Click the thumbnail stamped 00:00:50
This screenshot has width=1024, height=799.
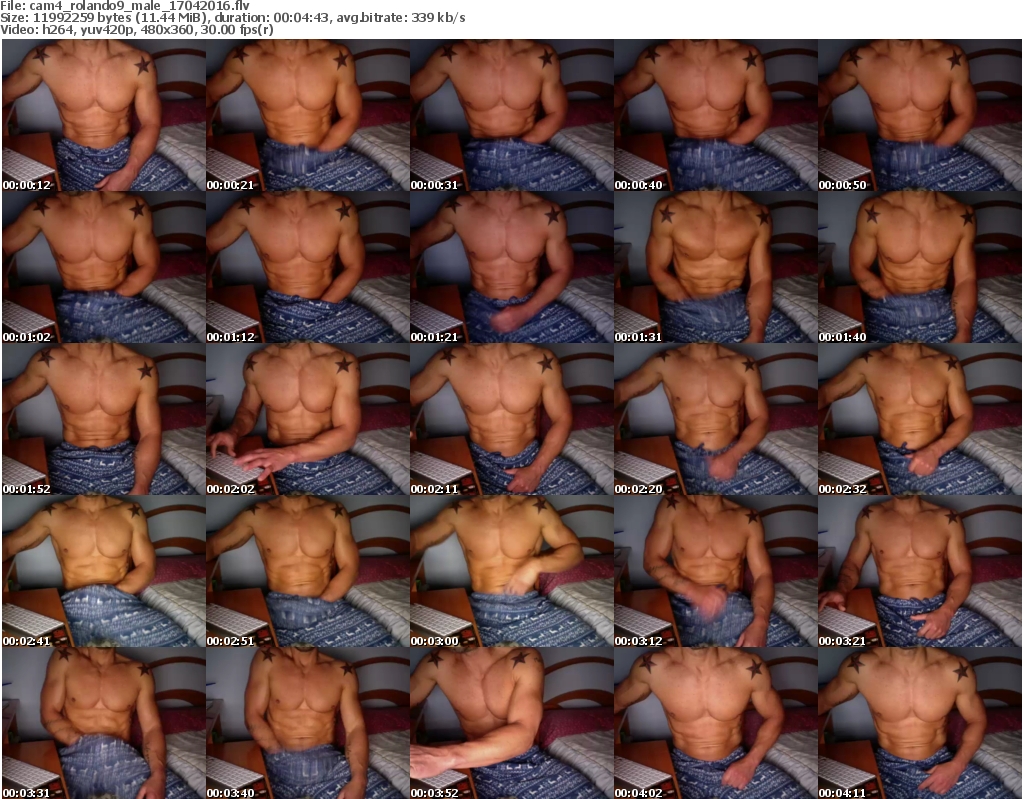pos(920,115)
